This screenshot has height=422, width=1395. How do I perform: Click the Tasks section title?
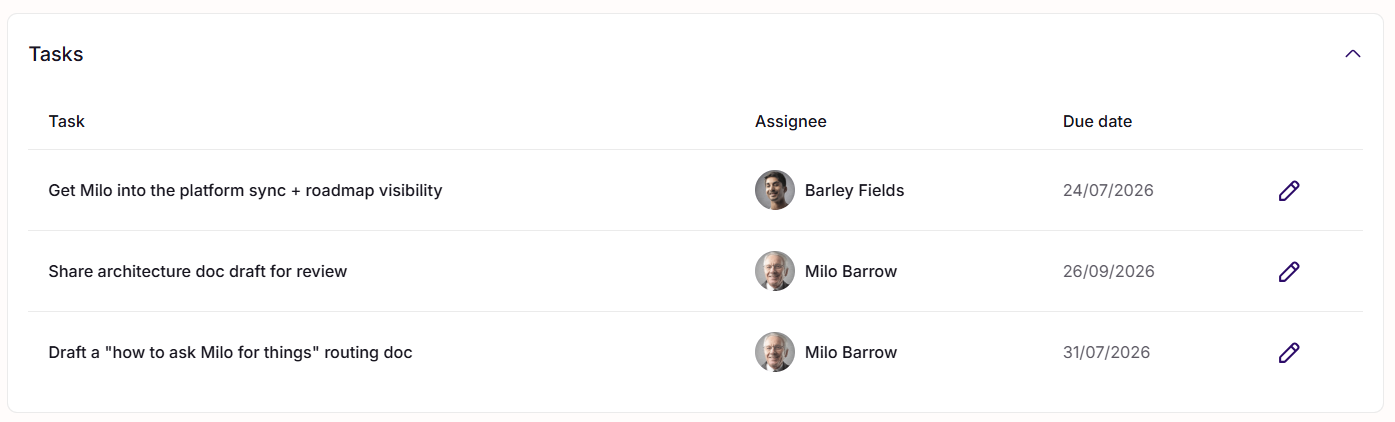56,54
